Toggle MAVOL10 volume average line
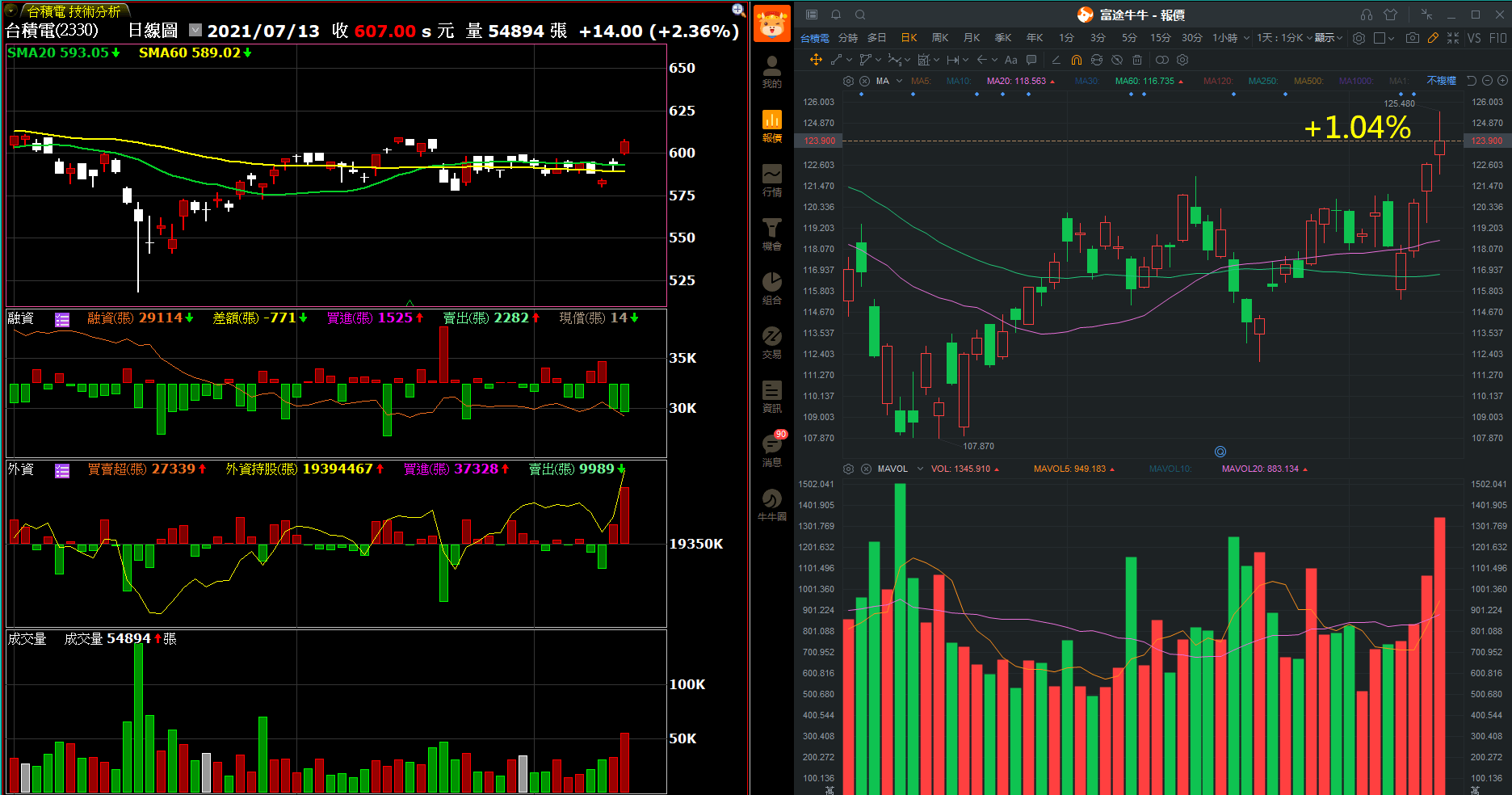 [x=1170, y=469]
